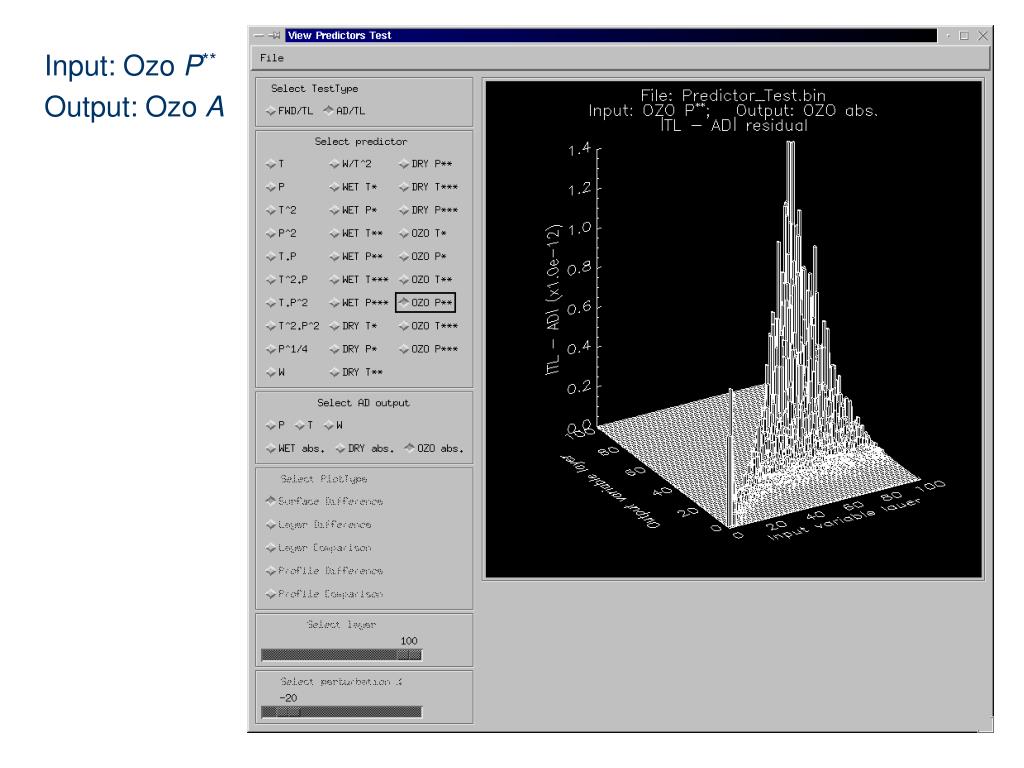The image size is (1024, 768).
Task: Choose predictor WET P***
Action: point(359,303)
